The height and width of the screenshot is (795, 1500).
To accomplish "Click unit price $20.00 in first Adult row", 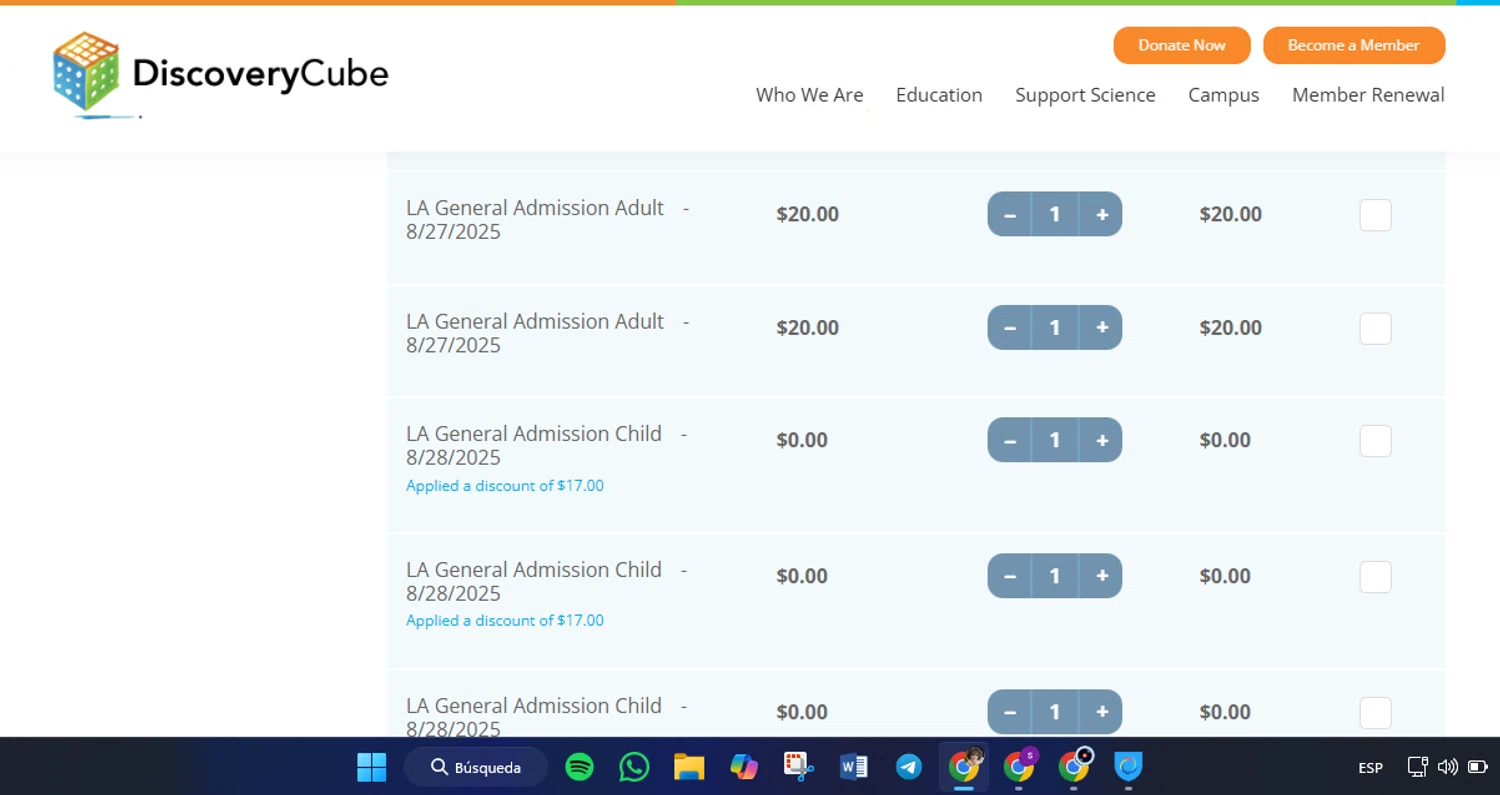I will pos(808,214).
